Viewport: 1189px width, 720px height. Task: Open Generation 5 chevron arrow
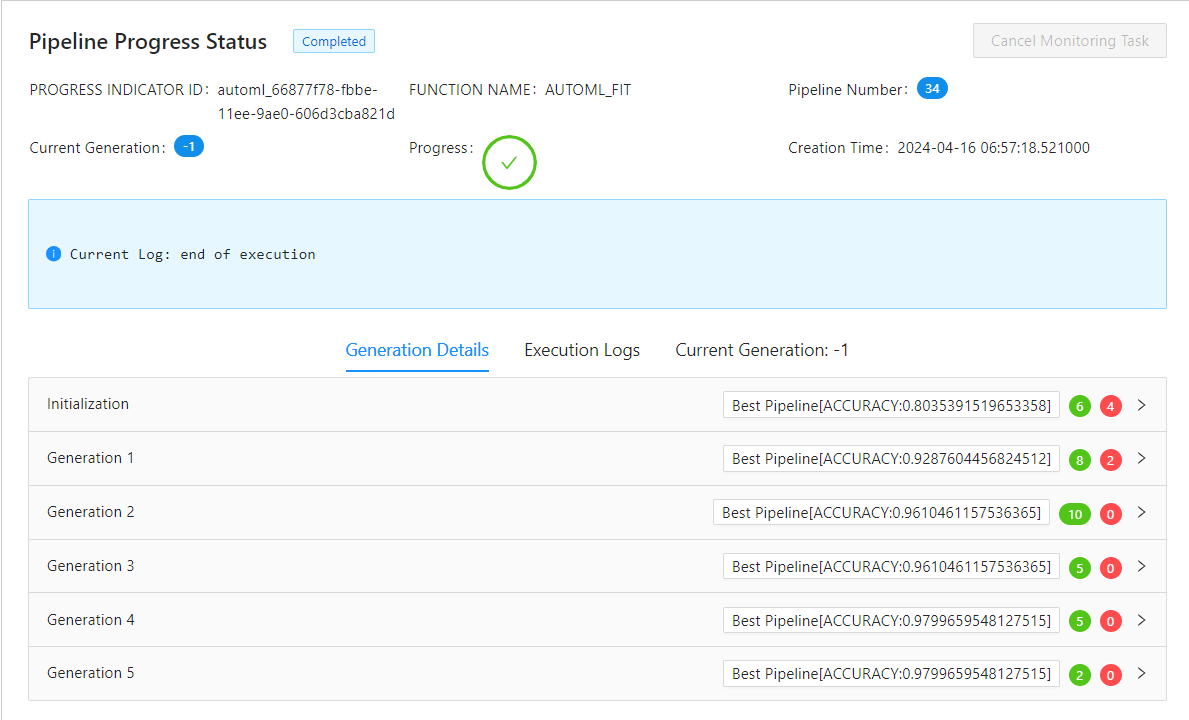(1141, 674)
